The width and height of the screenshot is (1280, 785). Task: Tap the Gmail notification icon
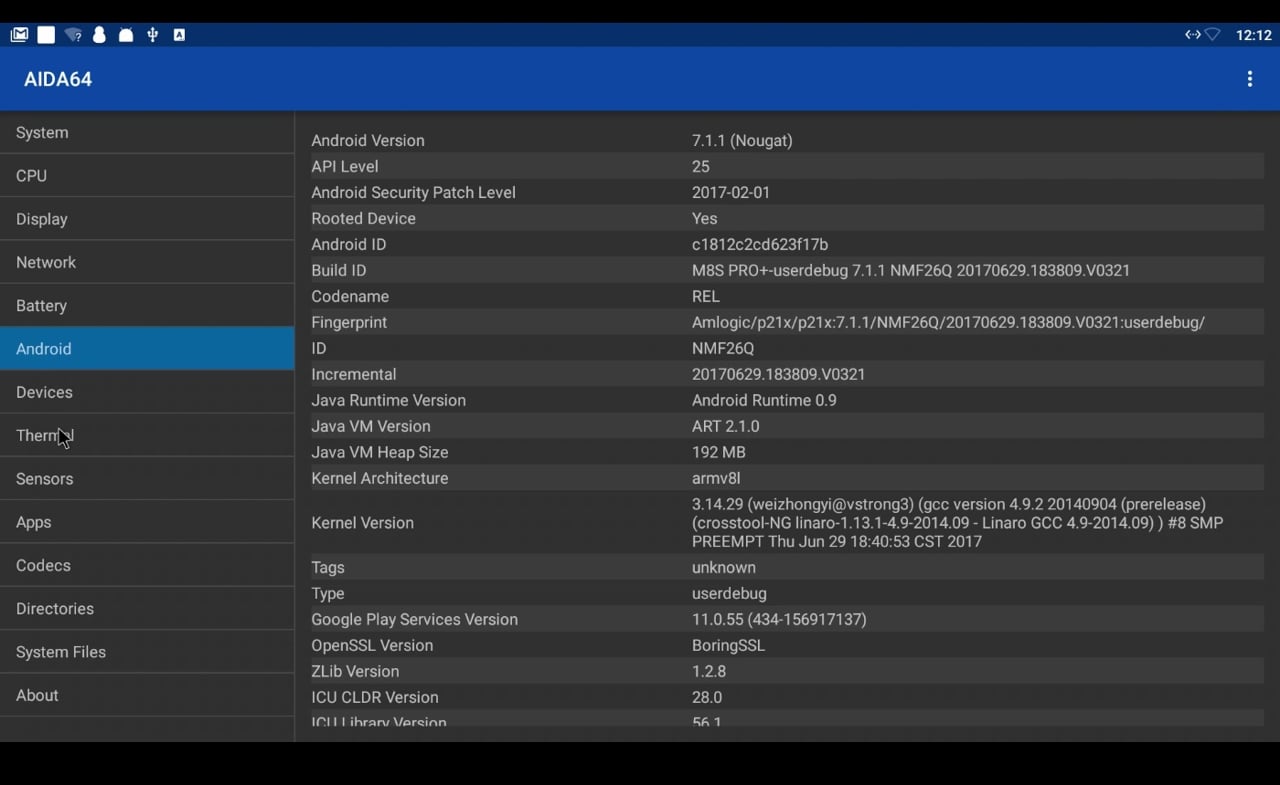[19, 35]
